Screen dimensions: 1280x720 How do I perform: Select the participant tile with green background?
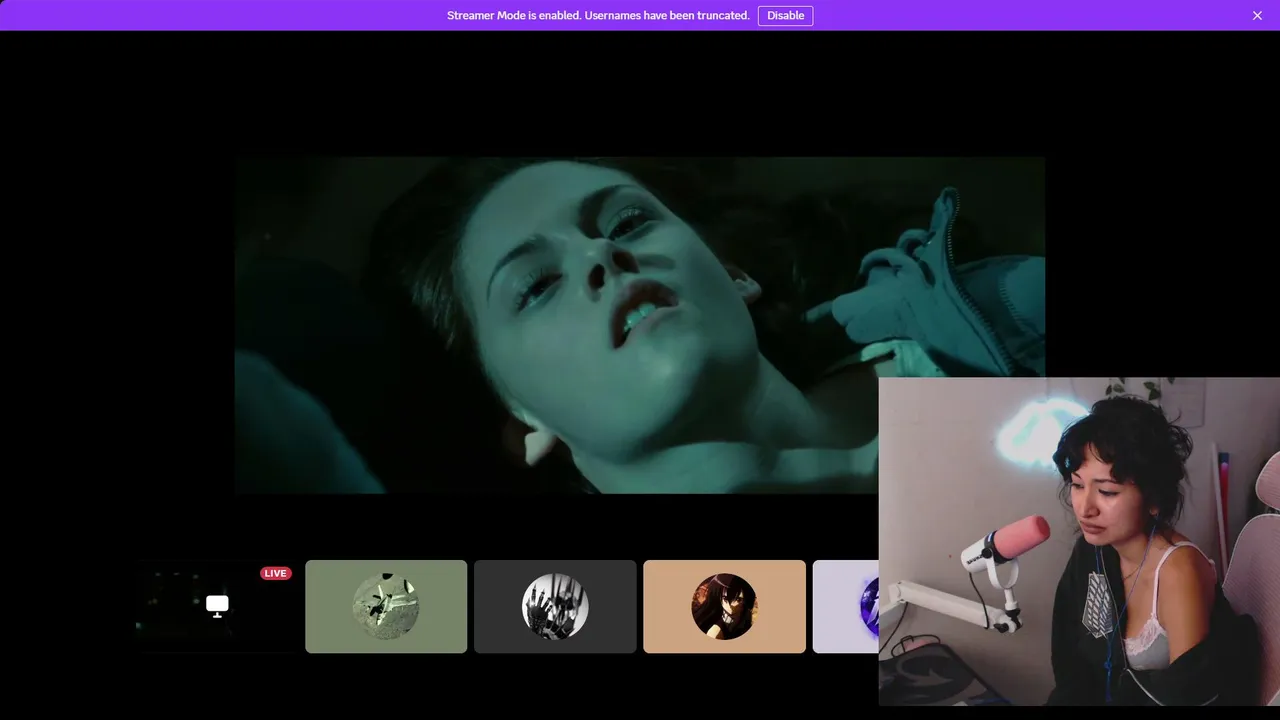coord(386,606)
